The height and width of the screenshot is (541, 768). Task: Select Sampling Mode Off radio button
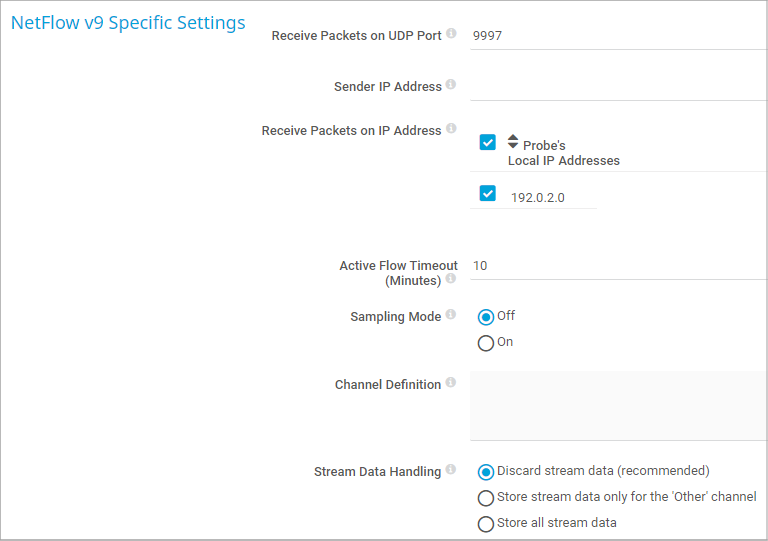click(486, 317)
